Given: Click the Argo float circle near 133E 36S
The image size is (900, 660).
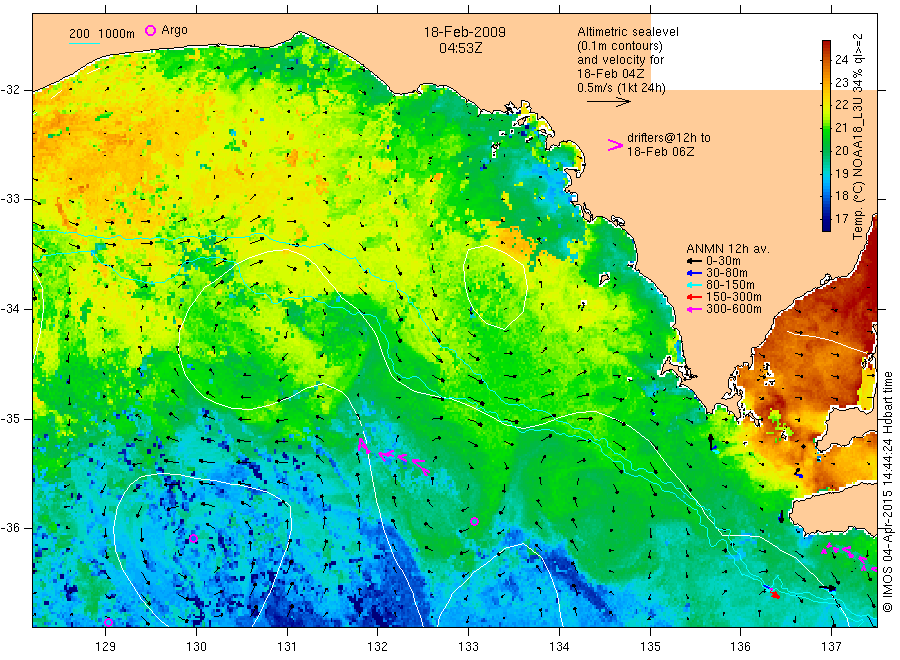Looking at the screenshot, I should click(x=474, y=522).
